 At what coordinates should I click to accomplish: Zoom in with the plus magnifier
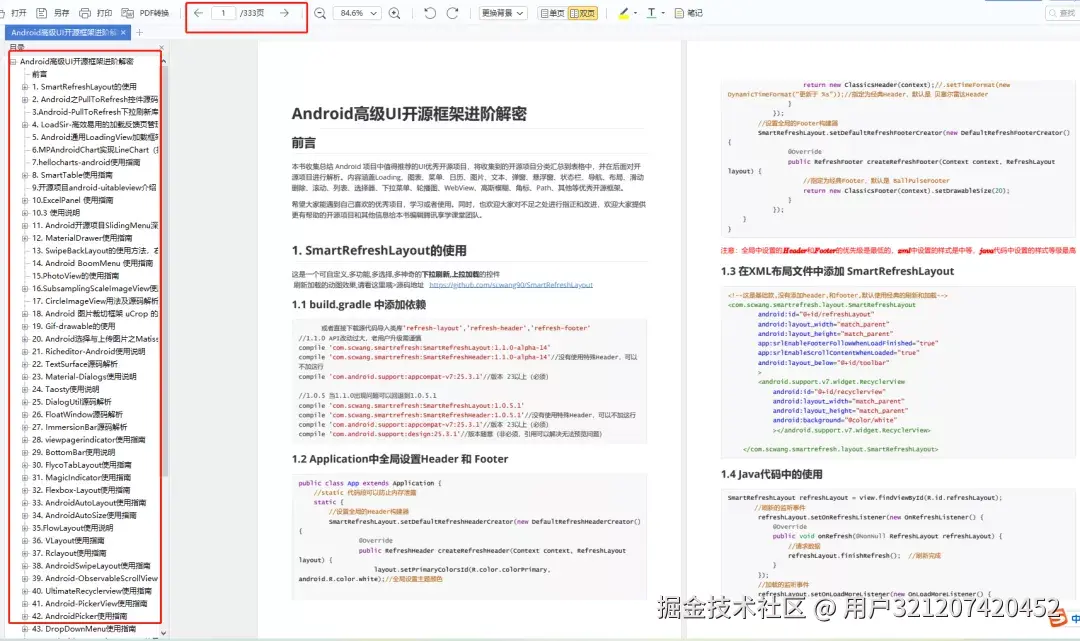pyautogui.click(x=395, y=13)
